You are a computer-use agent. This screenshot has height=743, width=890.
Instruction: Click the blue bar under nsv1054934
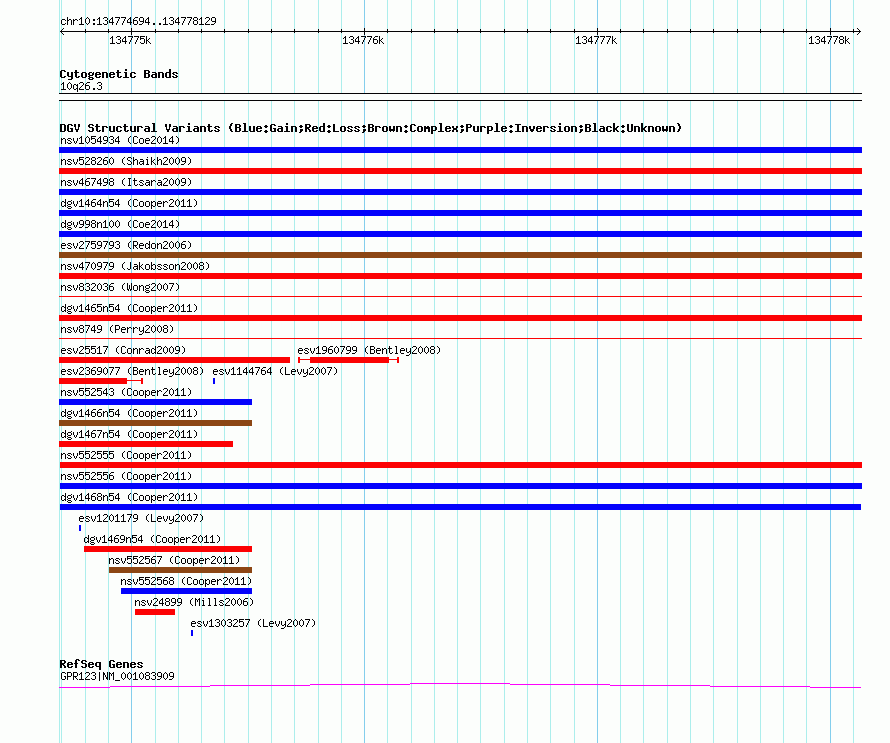pyautogui.click(x=460, y=150)
